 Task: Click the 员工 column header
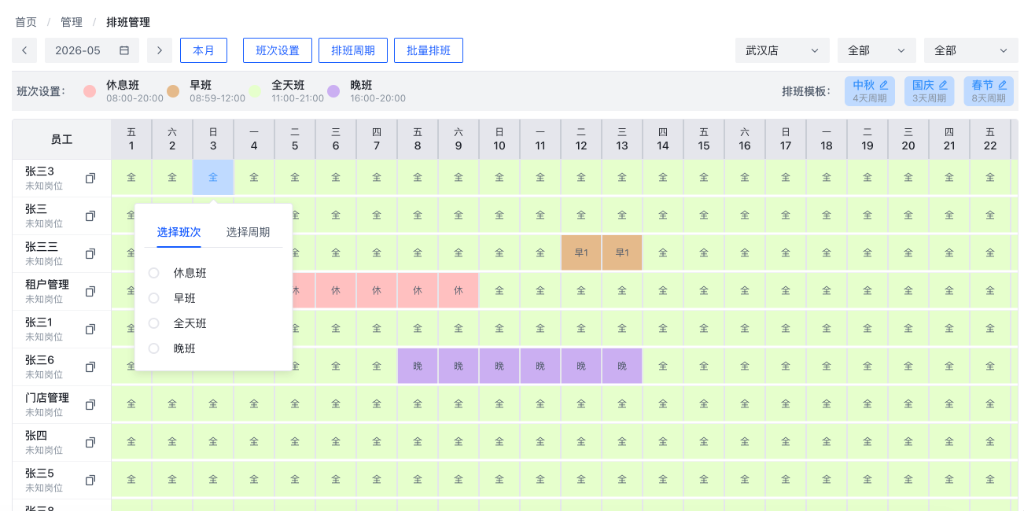click(61, 139)
